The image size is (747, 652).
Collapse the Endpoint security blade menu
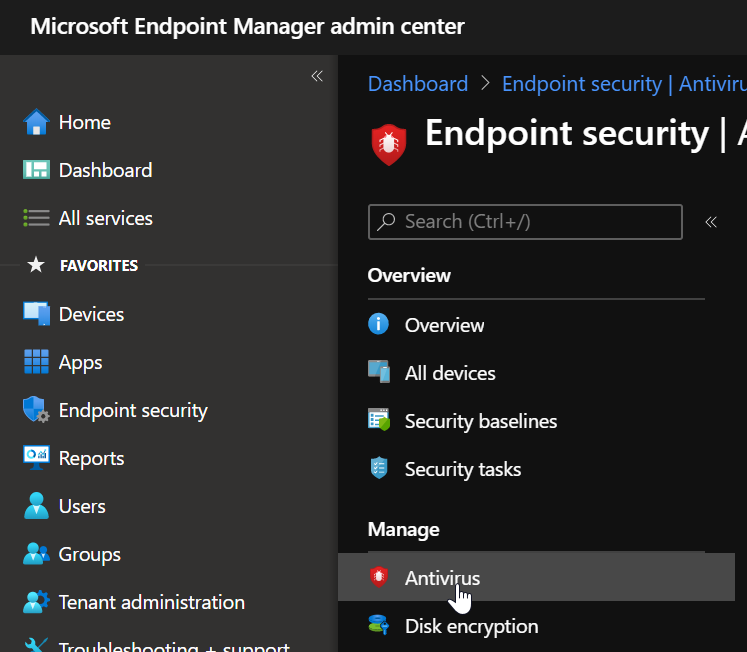(x=711, y=222)
